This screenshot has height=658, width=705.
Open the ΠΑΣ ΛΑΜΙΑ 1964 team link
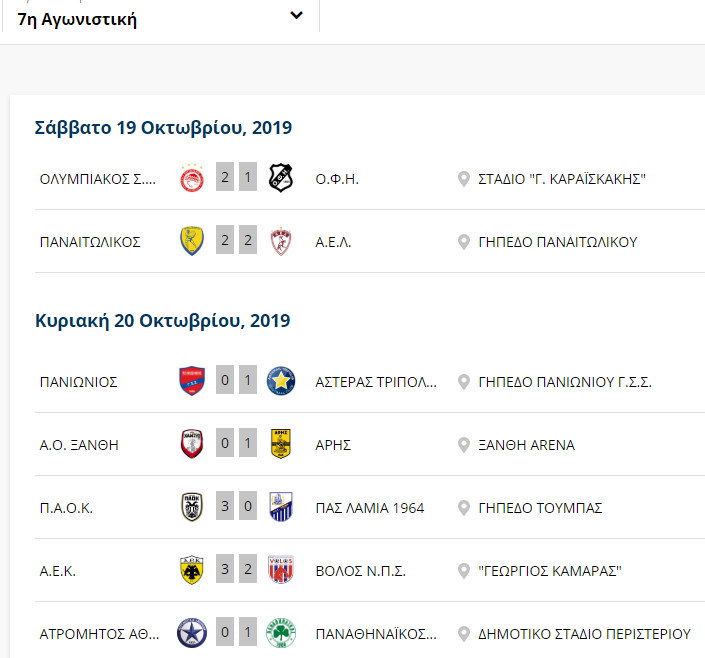tap(370, 508)
